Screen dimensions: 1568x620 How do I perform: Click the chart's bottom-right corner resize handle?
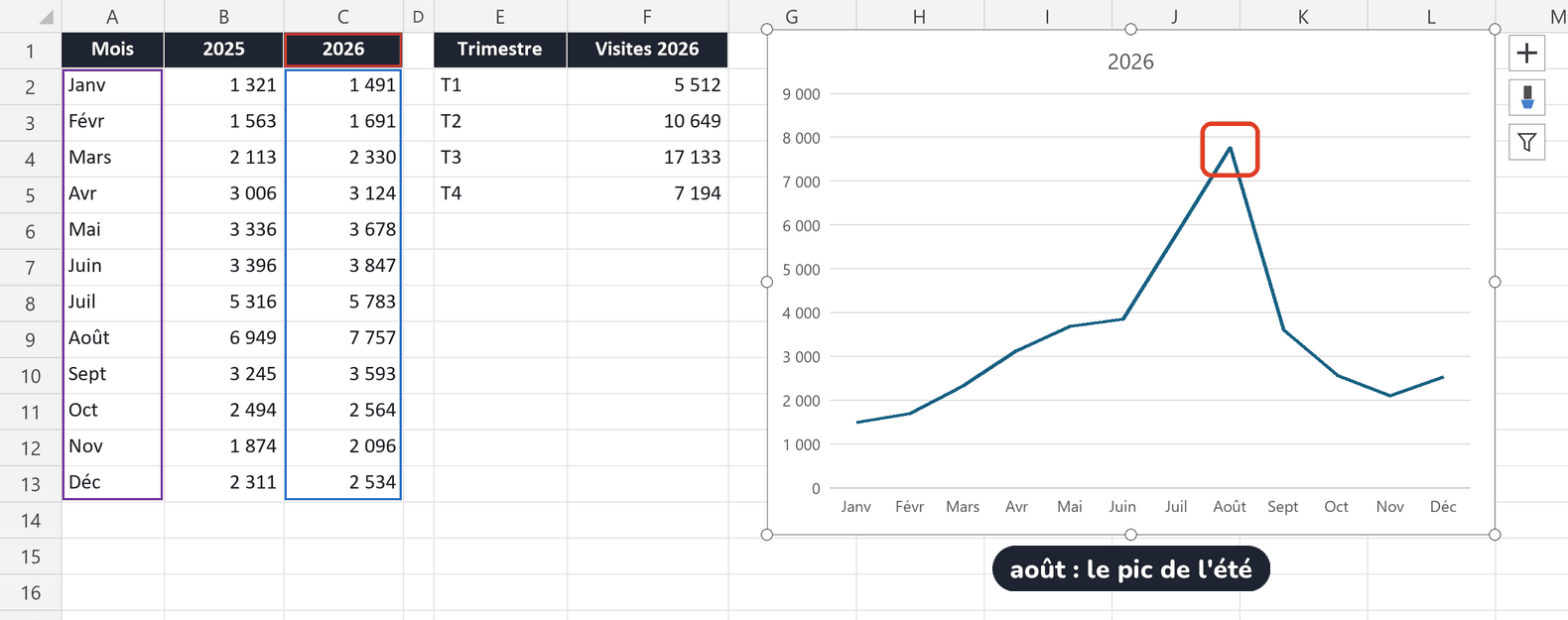click(1495, 535)
